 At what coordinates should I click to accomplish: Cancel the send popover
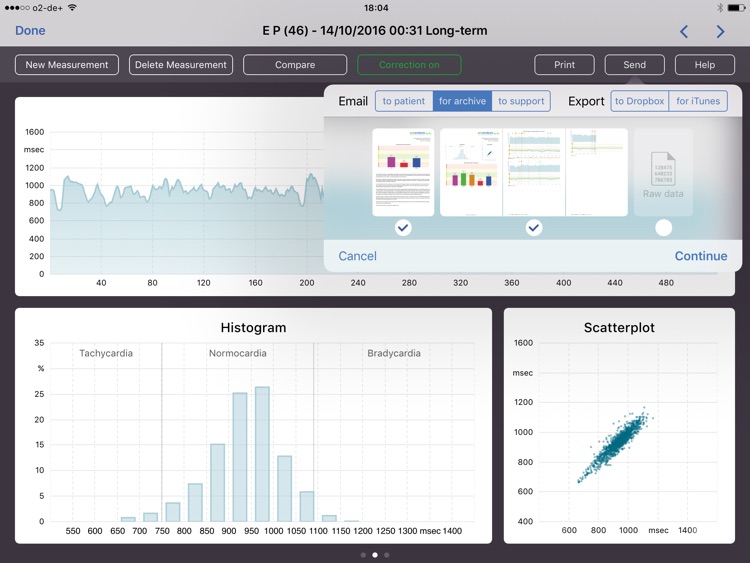pyautogui.click(x=357, y=256)
